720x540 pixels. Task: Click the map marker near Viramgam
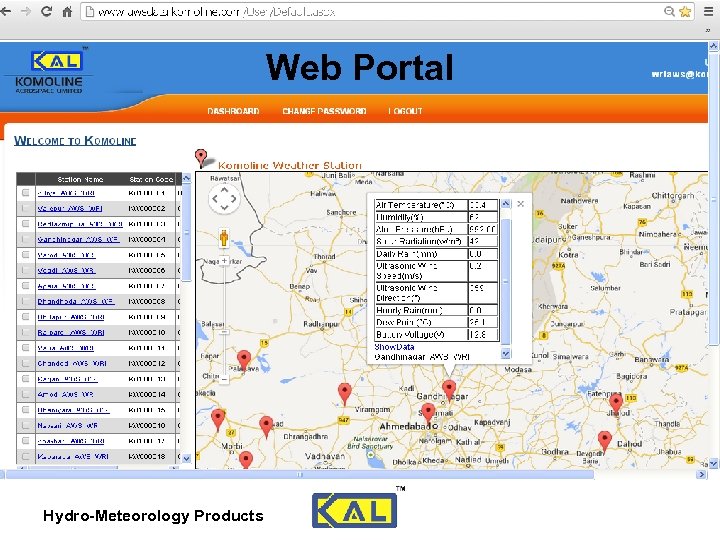point(344,394)
